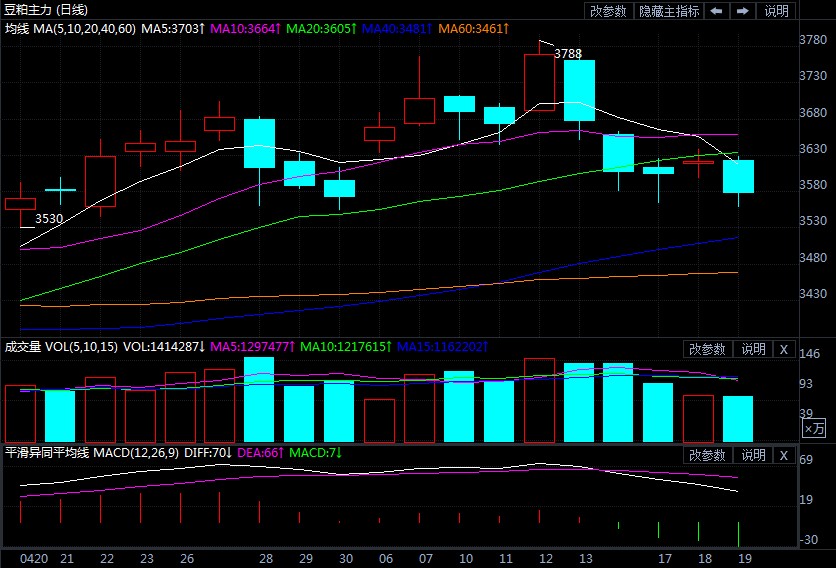Open 改参数 for the main MA chart
This screenshot has height=568, width=836.
pos(608,11)
